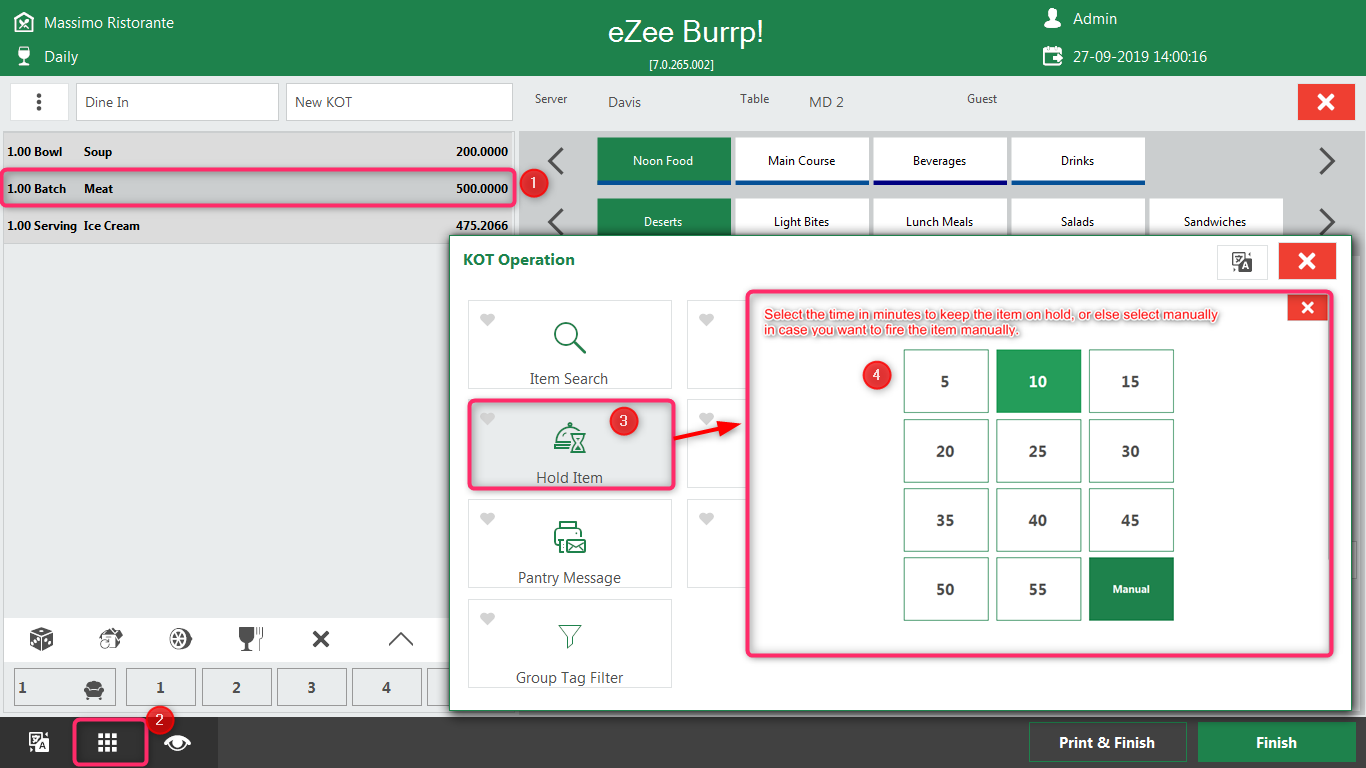The height and width of the screenshot is (768, 1366).
Task: Click the New KOT field
Action: [x=399, y=102]
